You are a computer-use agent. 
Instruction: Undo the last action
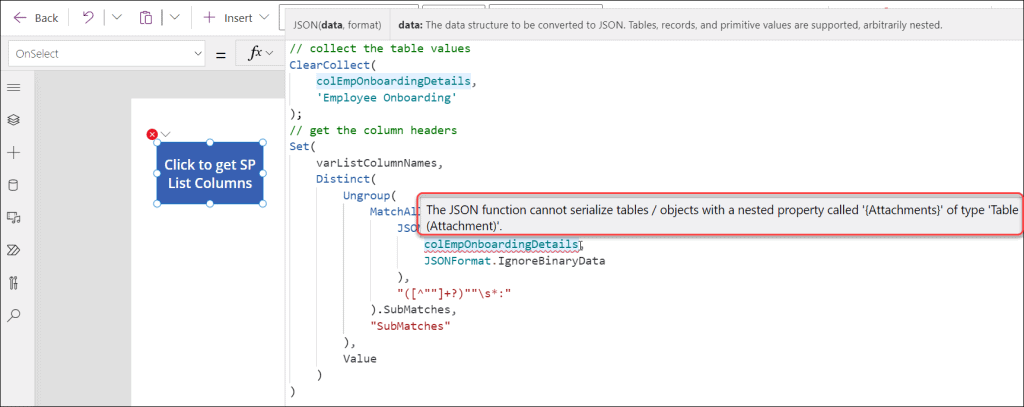(x=88, y=18)
